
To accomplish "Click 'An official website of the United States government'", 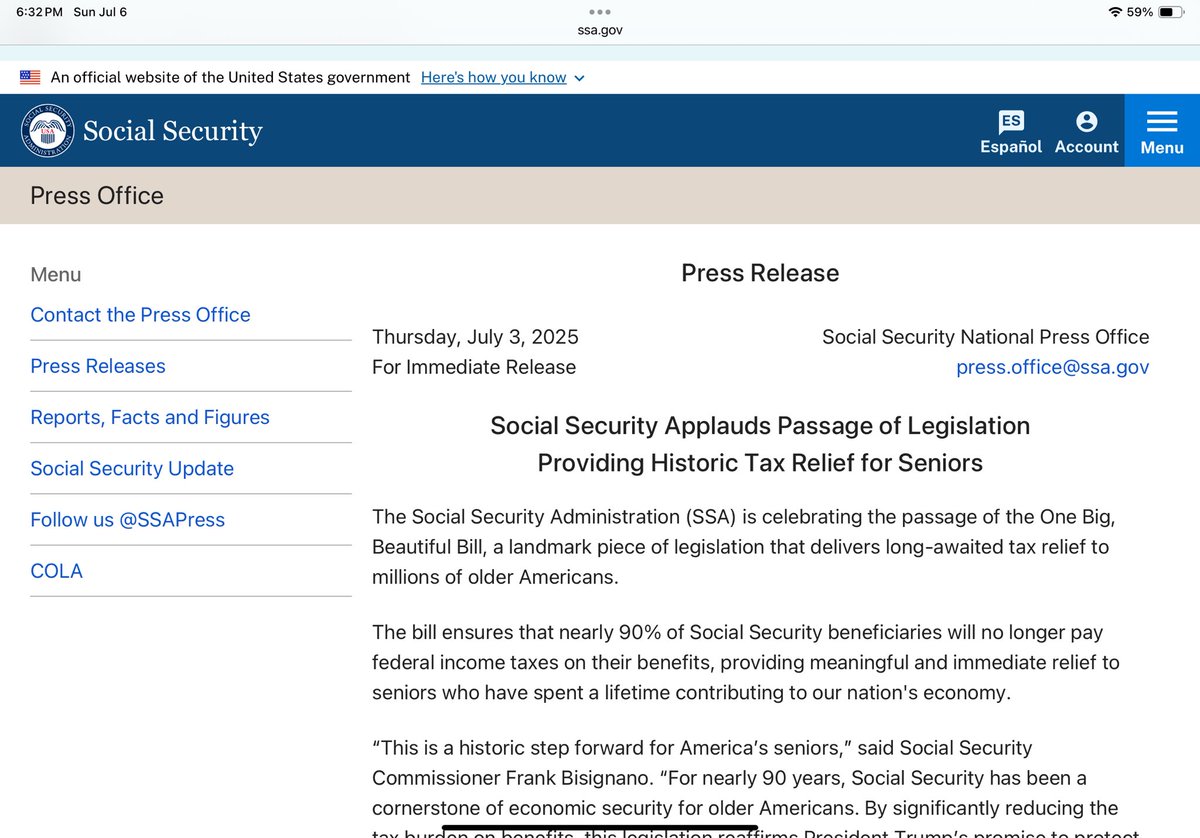I will click(x=230, y=77).
